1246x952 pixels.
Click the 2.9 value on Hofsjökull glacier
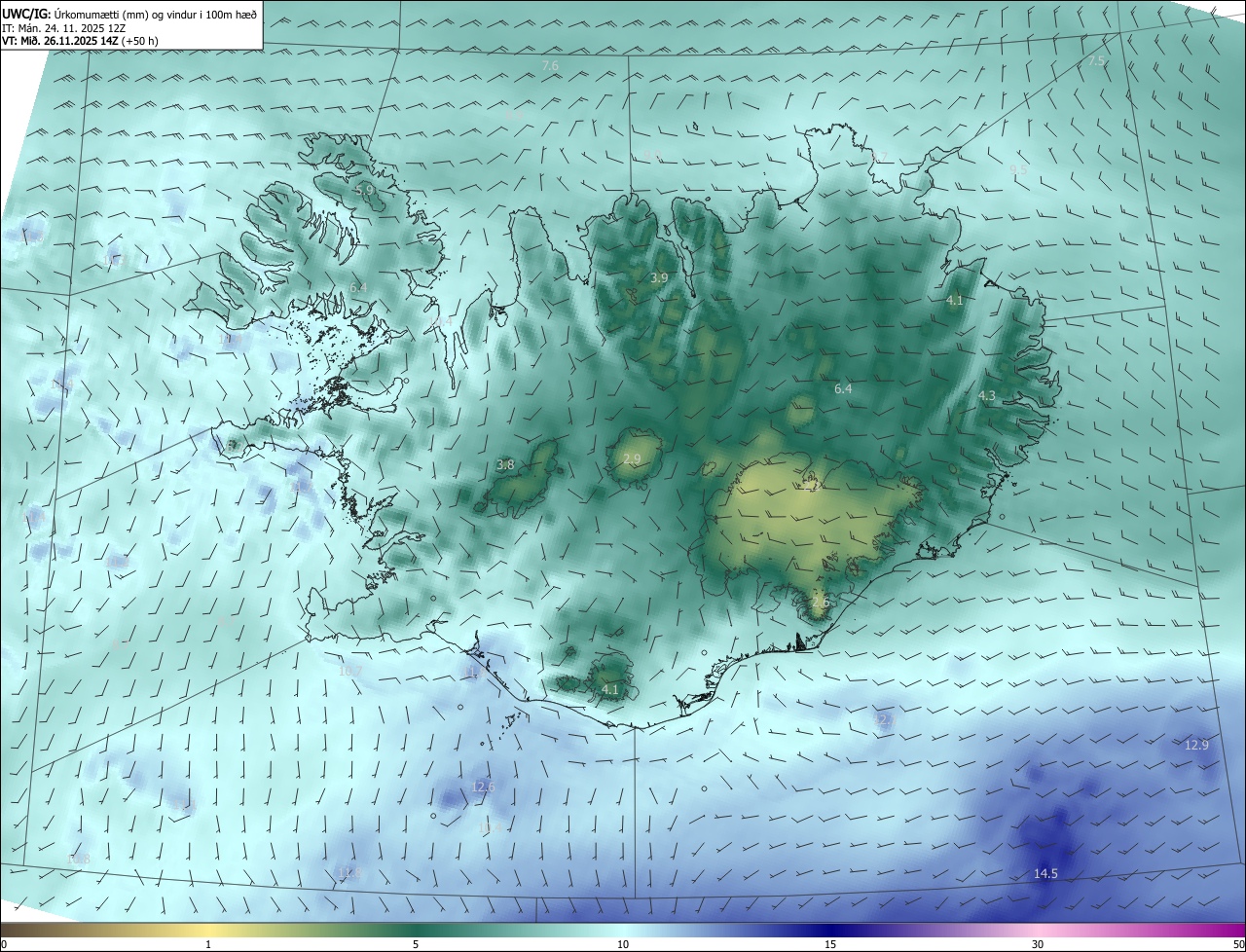(632, 458)
